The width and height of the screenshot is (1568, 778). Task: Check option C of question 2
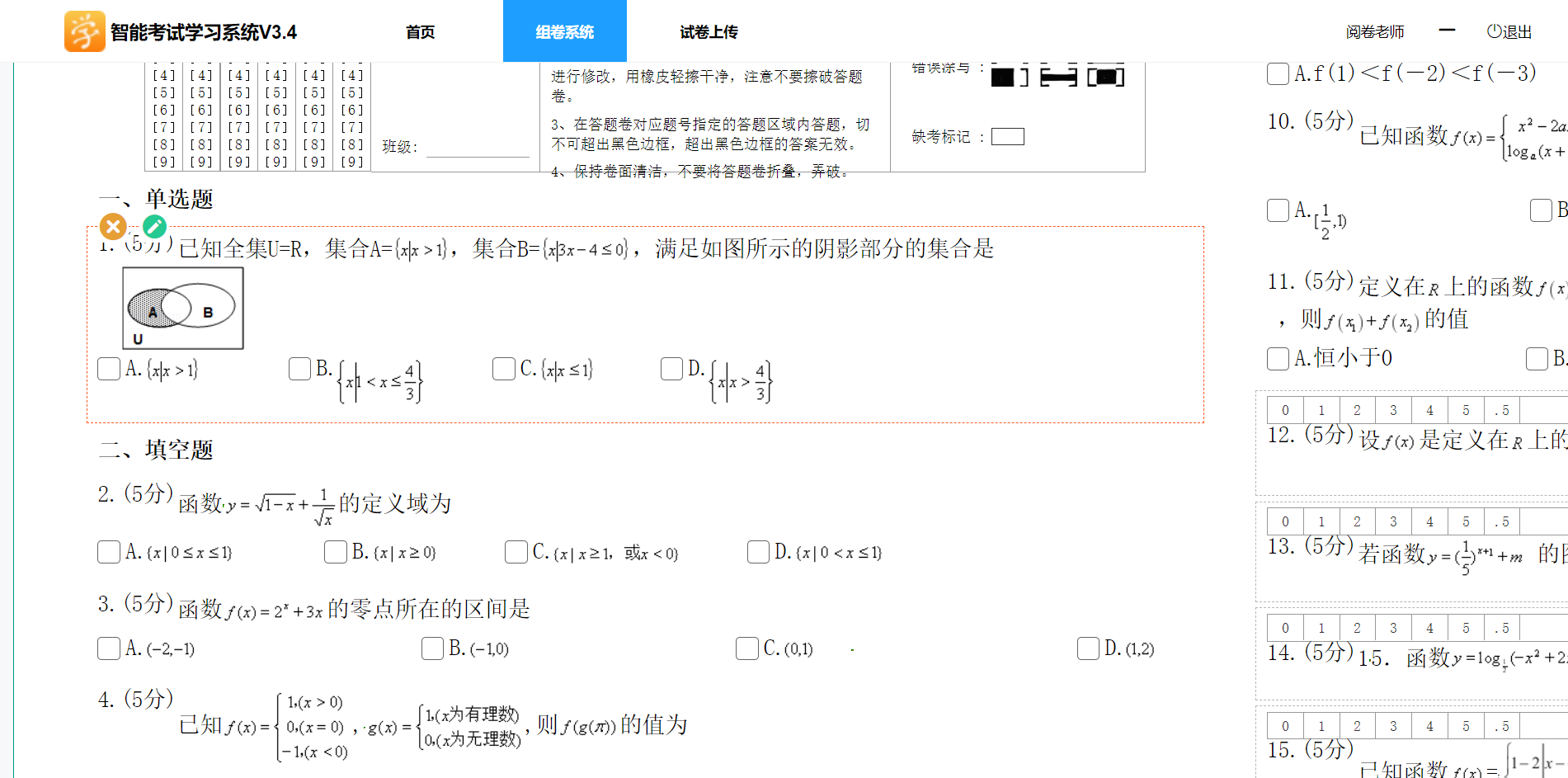click(516, 552)
